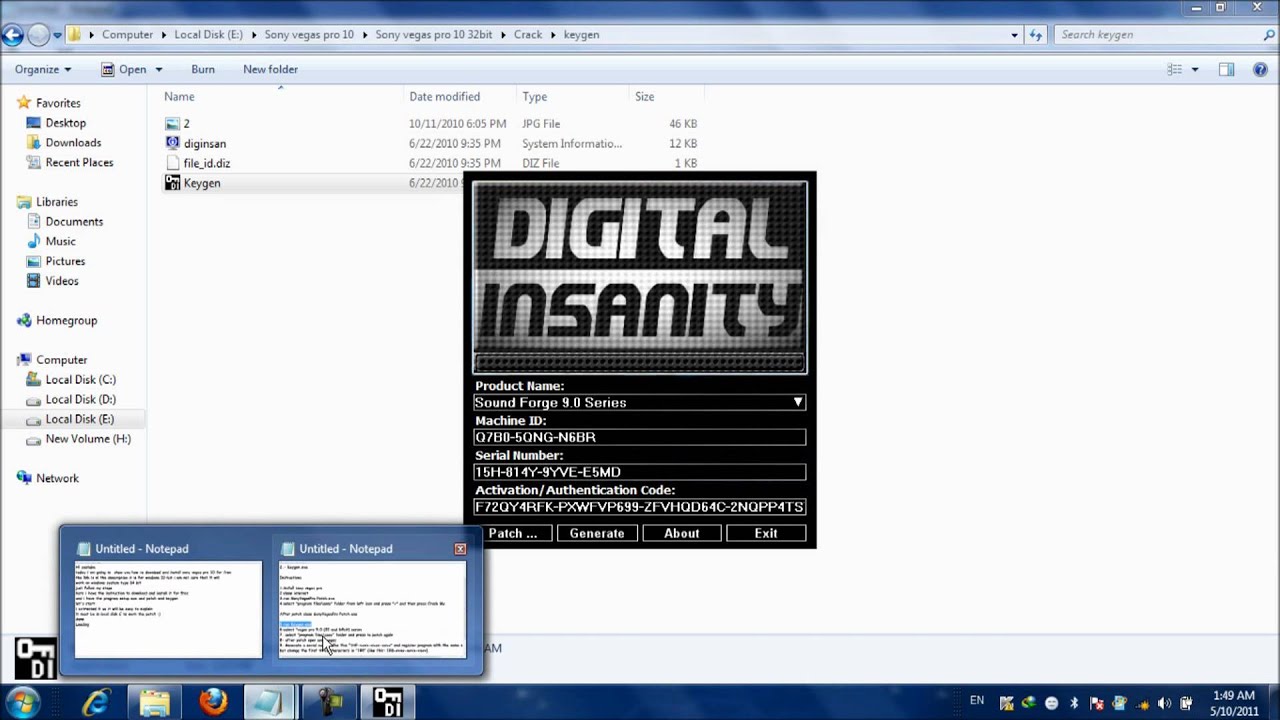Expand the view options dropdown arrow
1280x720 pixels.
pyautogui.click(x=1194, y=69)
